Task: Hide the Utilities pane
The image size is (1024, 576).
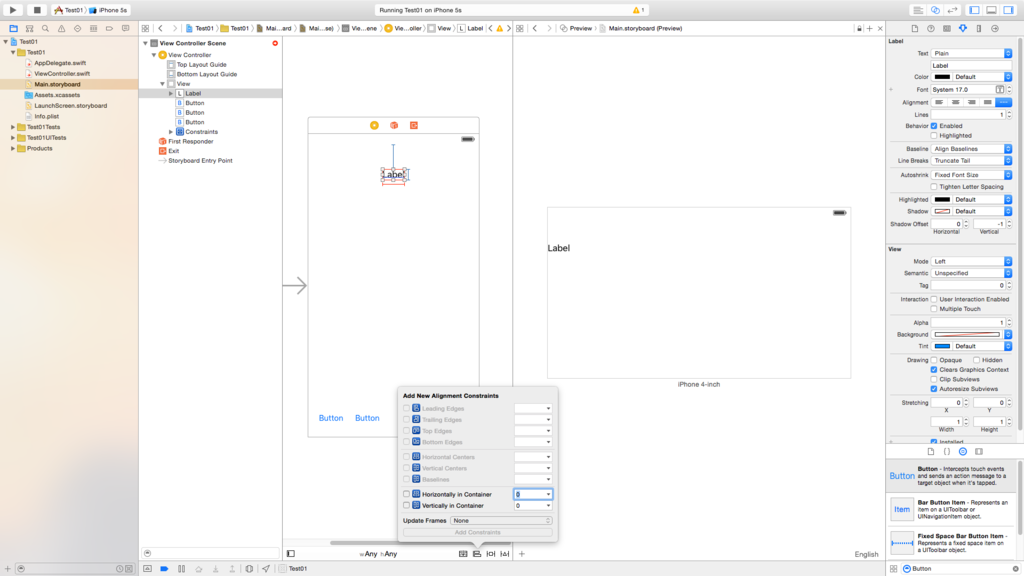Action: (1008, 10)
